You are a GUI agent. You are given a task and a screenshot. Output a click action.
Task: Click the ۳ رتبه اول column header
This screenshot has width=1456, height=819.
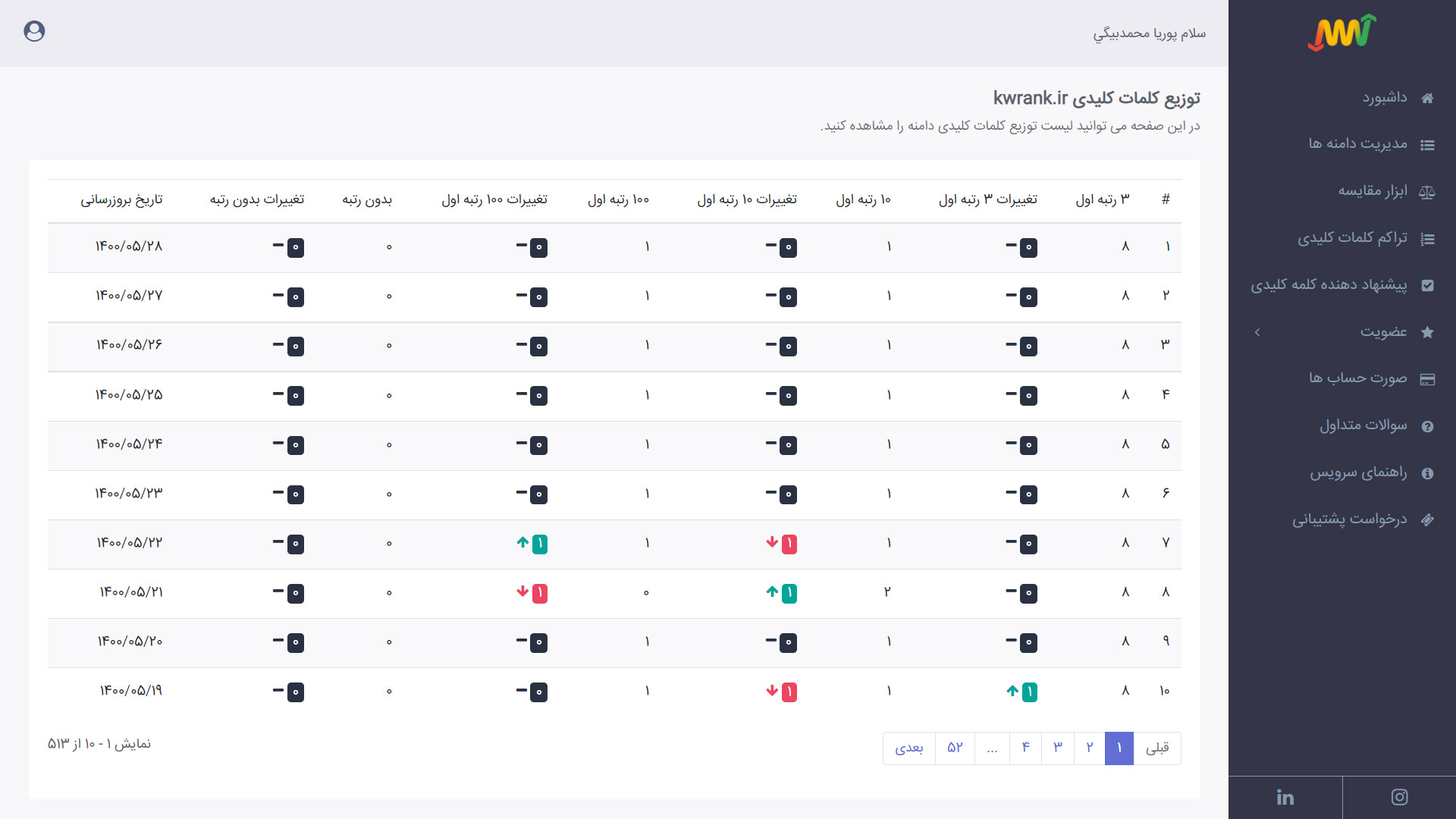[x=1103, y=199]
